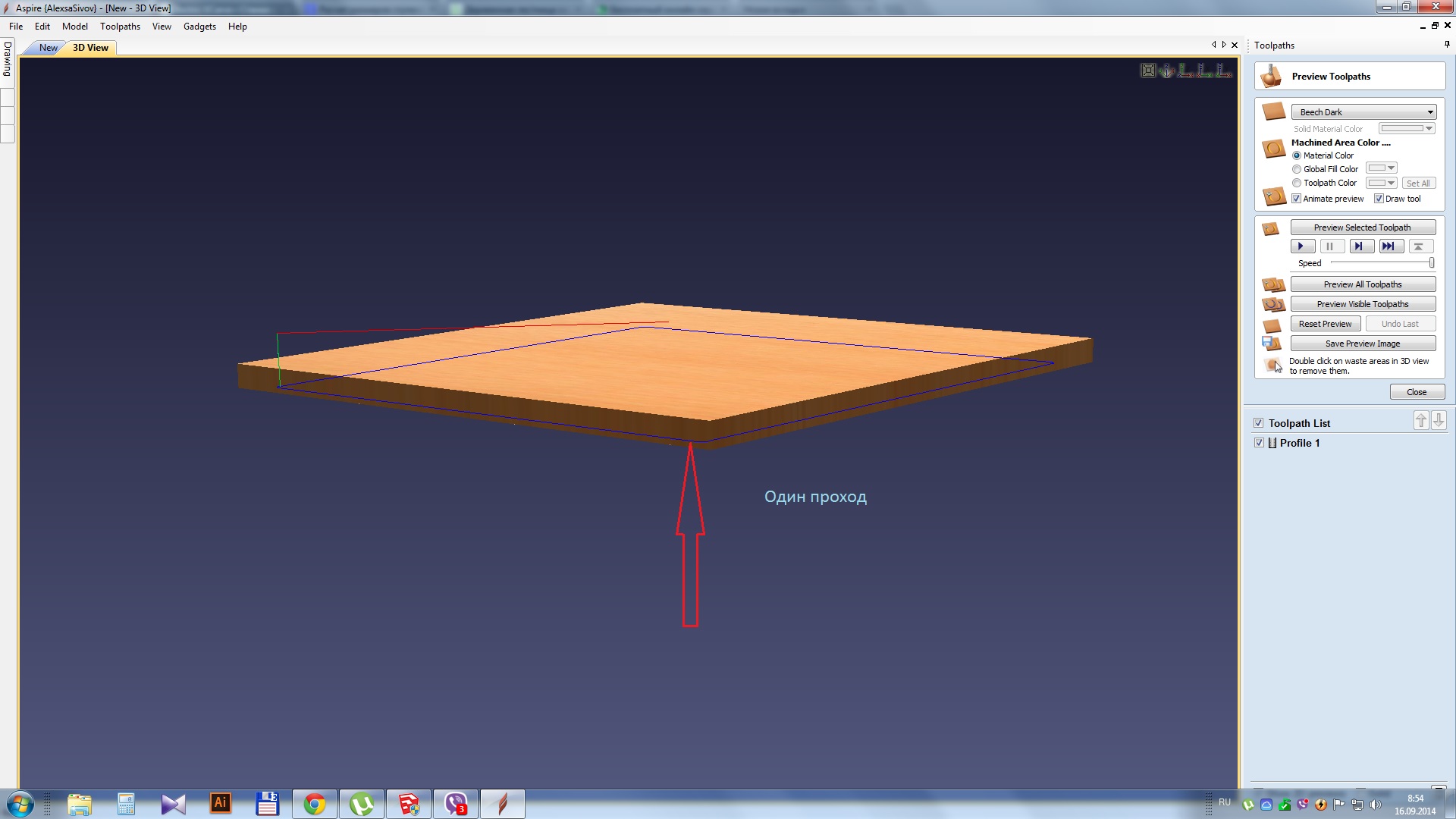Move the Profile 1 toolpath up in the list
The image size is (1456, 819).
(1421, 421)
